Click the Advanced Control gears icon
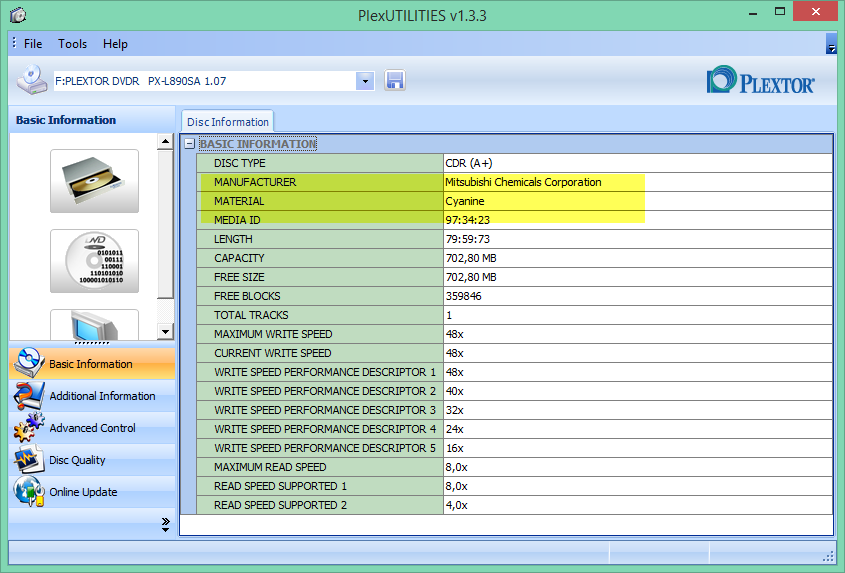Image resolution: width=845 pixels, height=573 pixels. pos(29,428)
